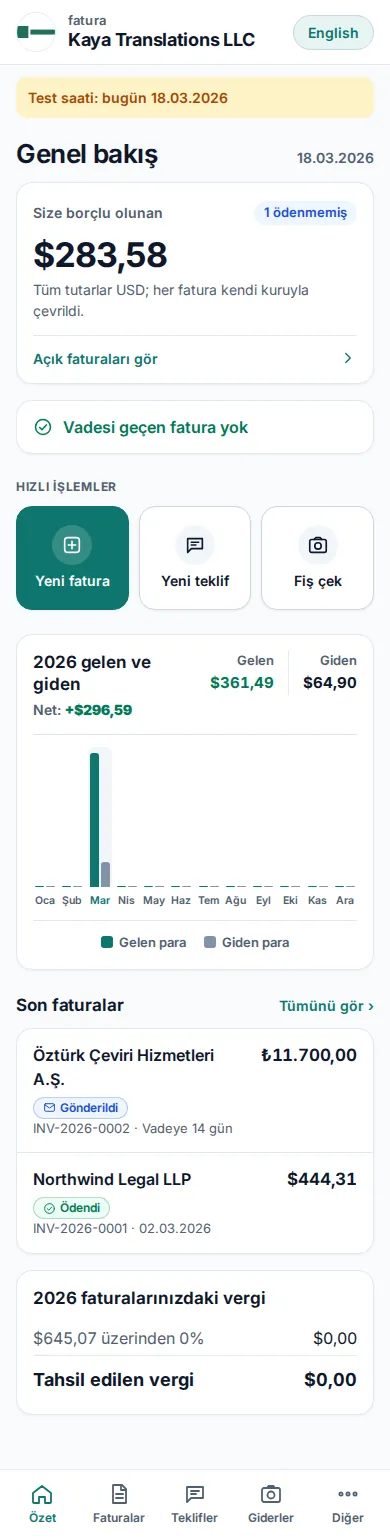Open Açık faturaları gör link
390x1539 pixels.
click(96, 359)
